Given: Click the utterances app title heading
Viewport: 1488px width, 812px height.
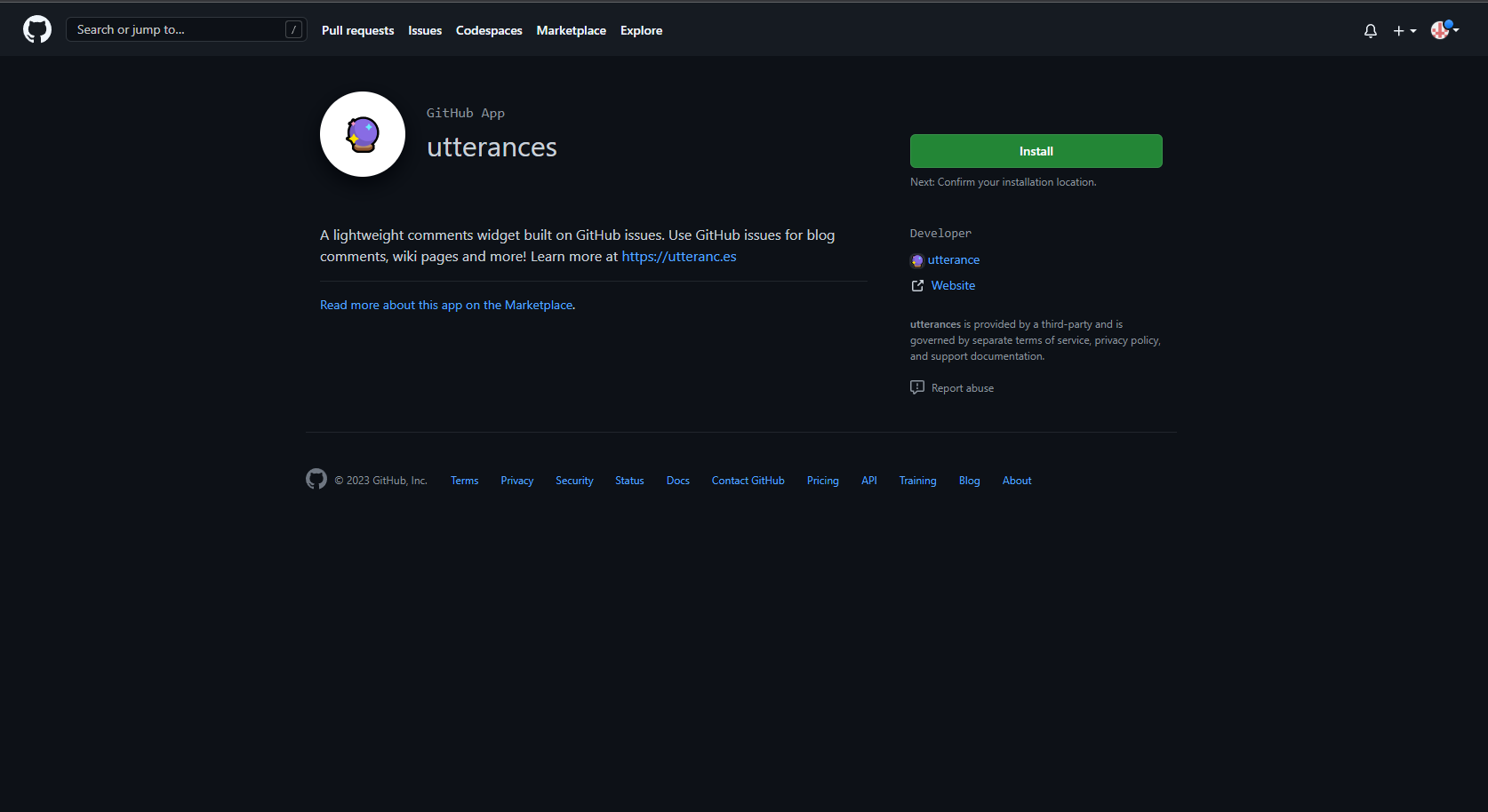Looking at the screenshot, I should [492, 147].
